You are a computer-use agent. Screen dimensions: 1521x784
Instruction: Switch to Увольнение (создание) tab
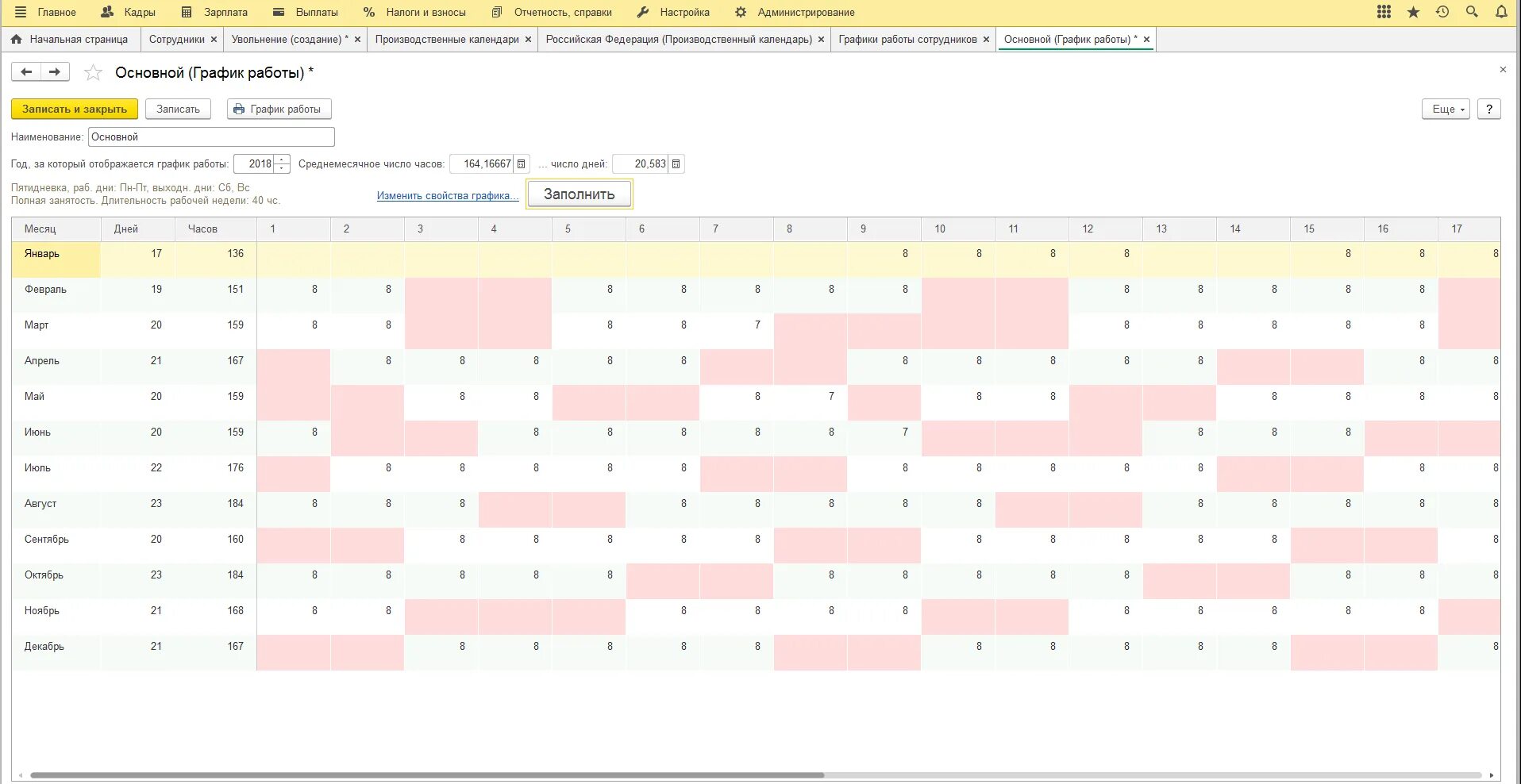tap(290, 40)
